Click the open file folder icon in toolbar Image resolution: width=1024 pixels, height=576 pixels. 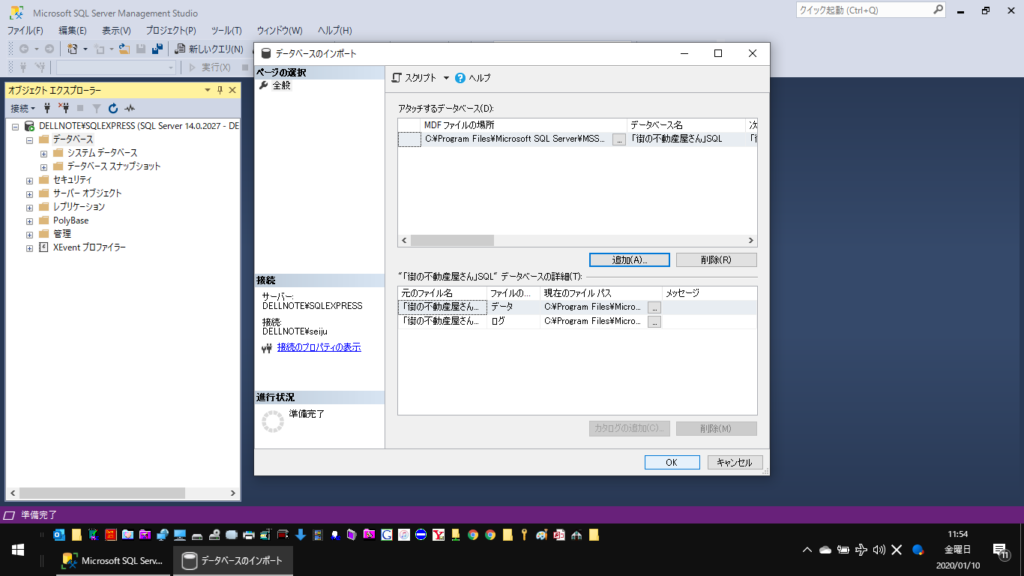[x=124, y=49]
